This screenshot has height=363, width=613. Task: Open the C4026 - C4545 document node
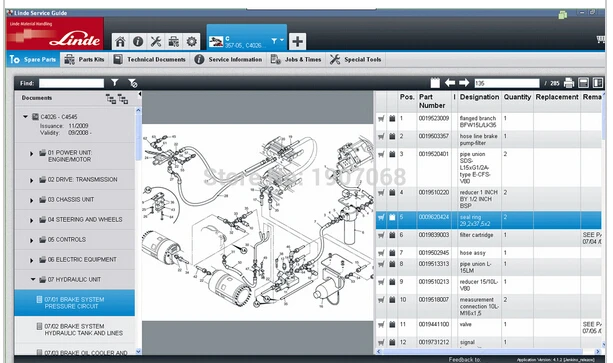(x=59, y=117)
